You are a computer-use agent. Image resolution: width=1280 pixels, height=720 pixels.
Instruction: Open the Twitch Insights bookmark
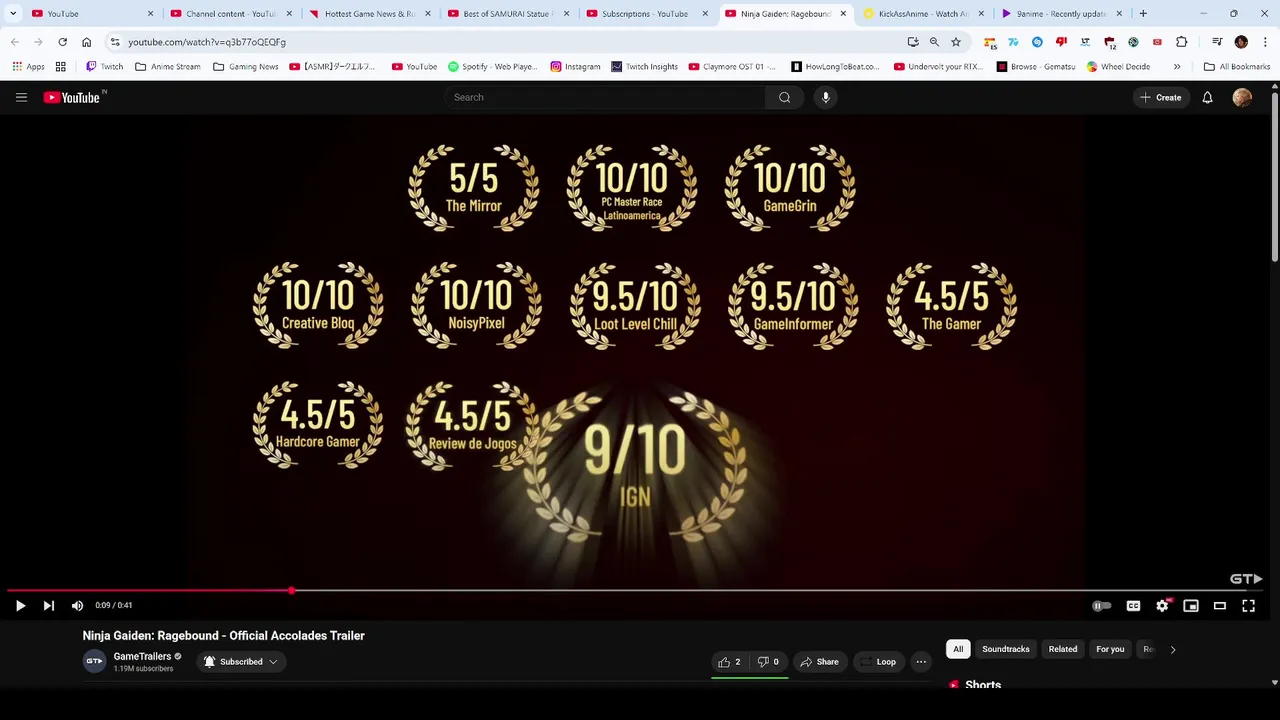pyautogui.click(x=644, y=66)
